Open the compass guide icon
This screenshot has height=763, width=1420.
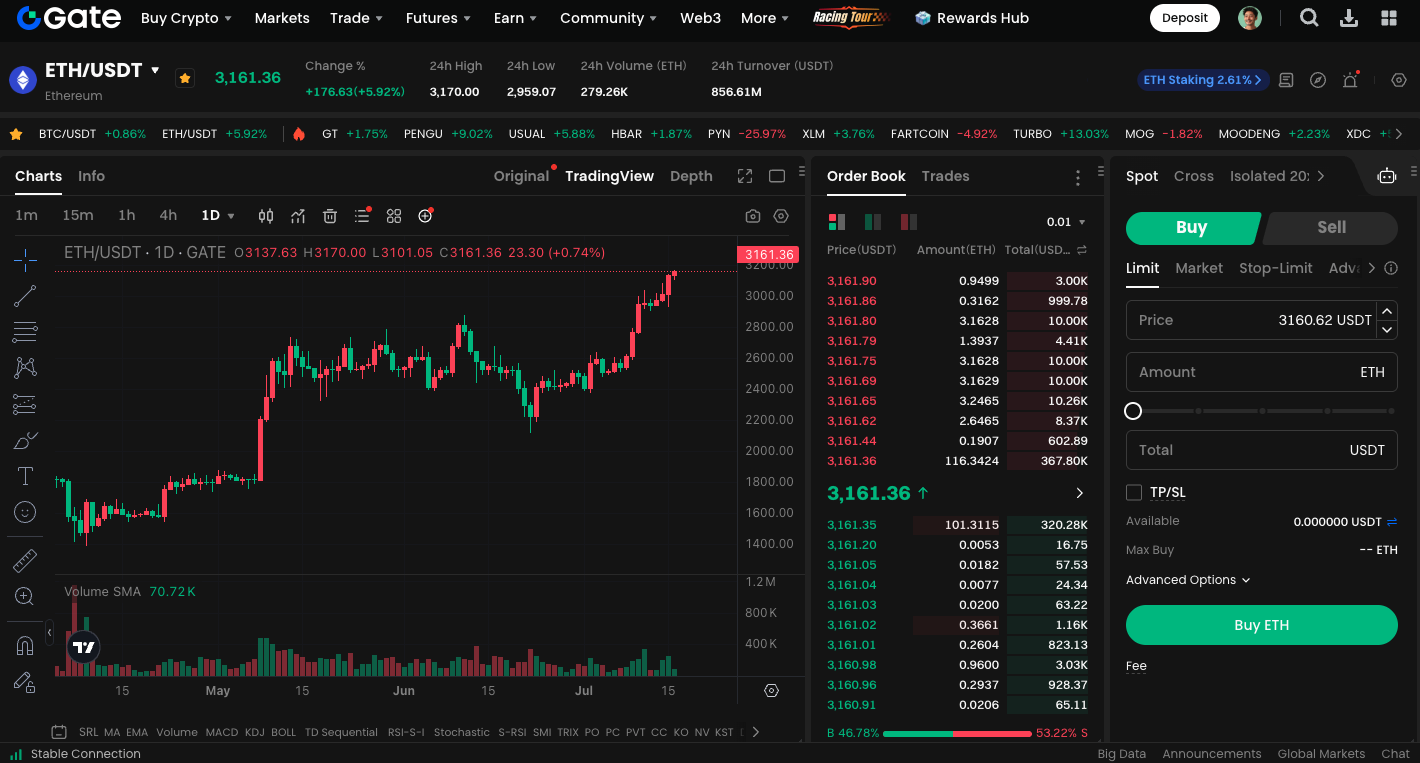(x=1318, y=80)
